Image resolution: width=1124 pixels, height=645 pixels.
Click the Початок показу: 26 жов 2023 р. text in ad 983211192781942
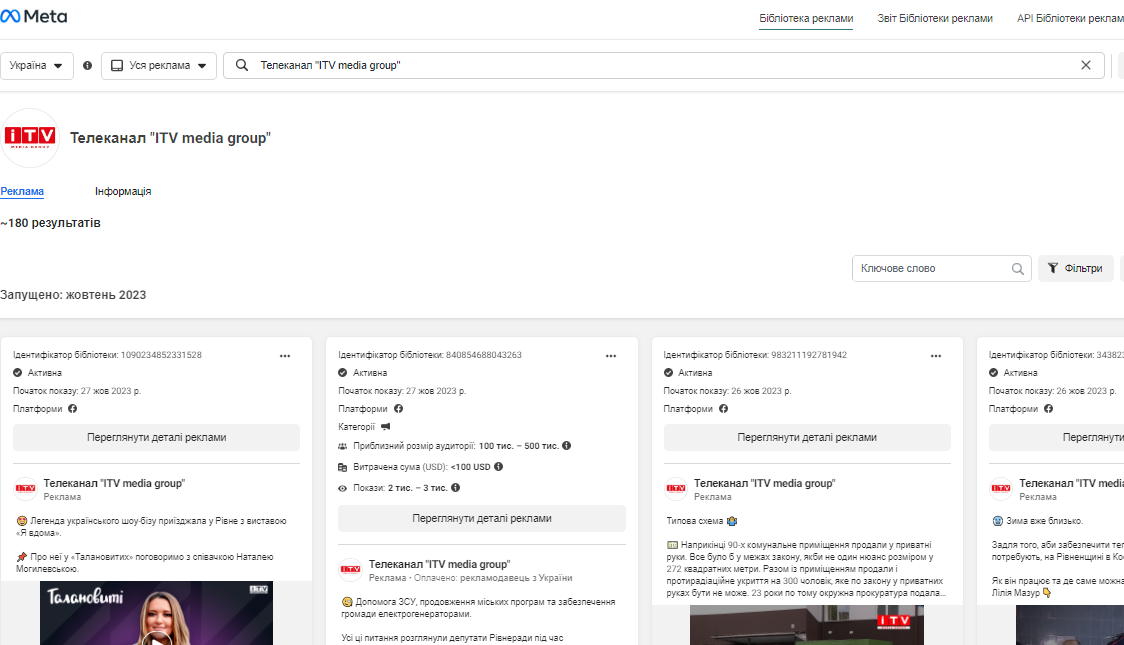coord(728,391)
